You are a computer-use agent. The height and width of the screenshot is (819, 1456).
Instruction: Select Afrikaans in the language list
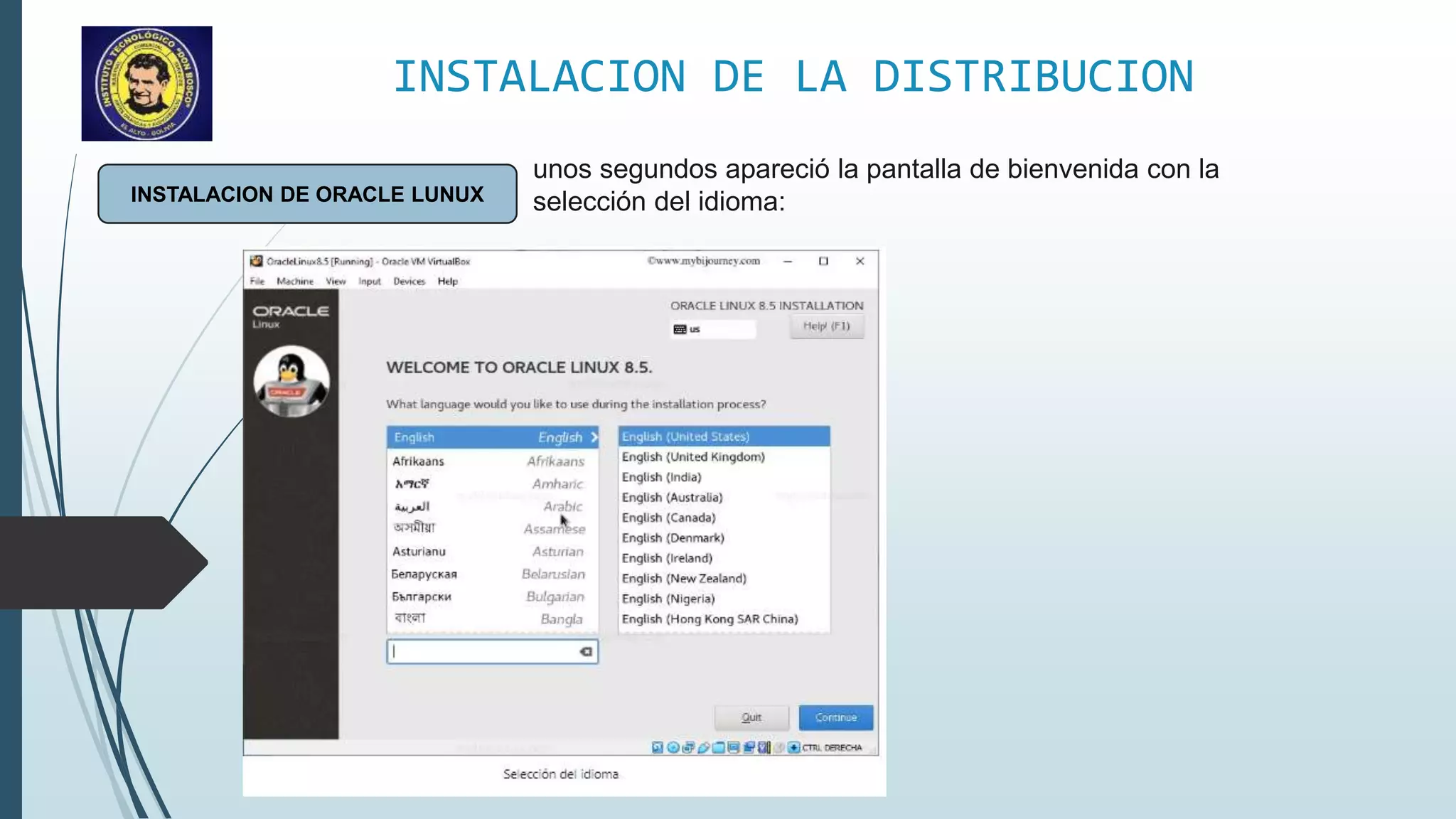coord(493,461)
